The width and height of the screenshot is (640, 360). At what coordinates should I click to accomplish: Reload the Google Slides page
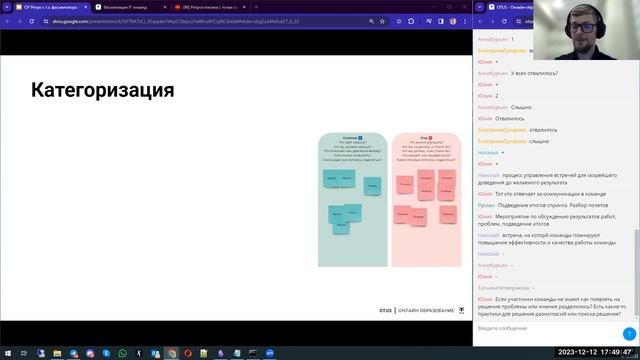pyautogui.click(x=31, y=21)
